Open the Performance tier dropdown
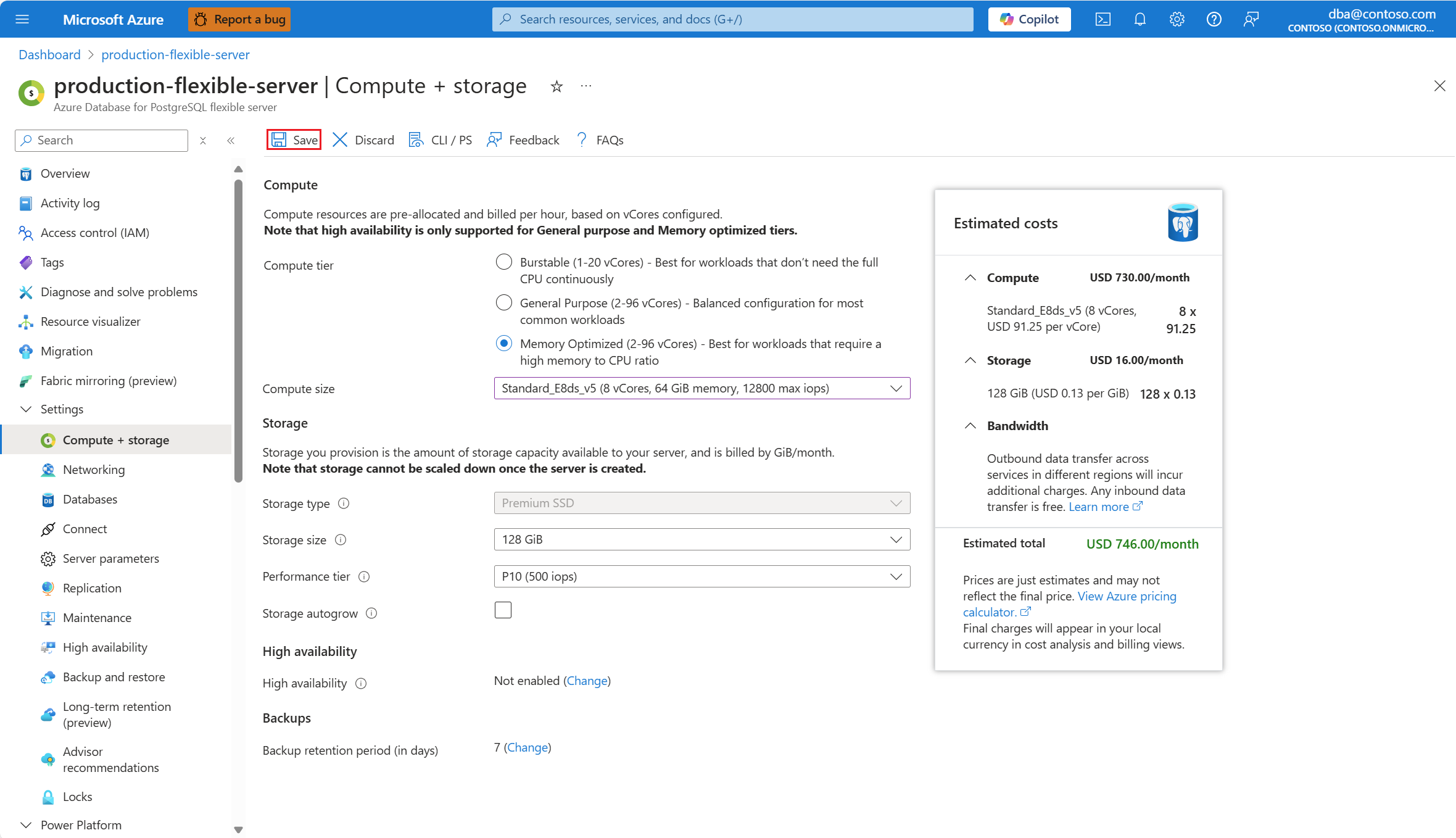The width and height of the screenshot is (1456, 838). click(x=701, y=576)
